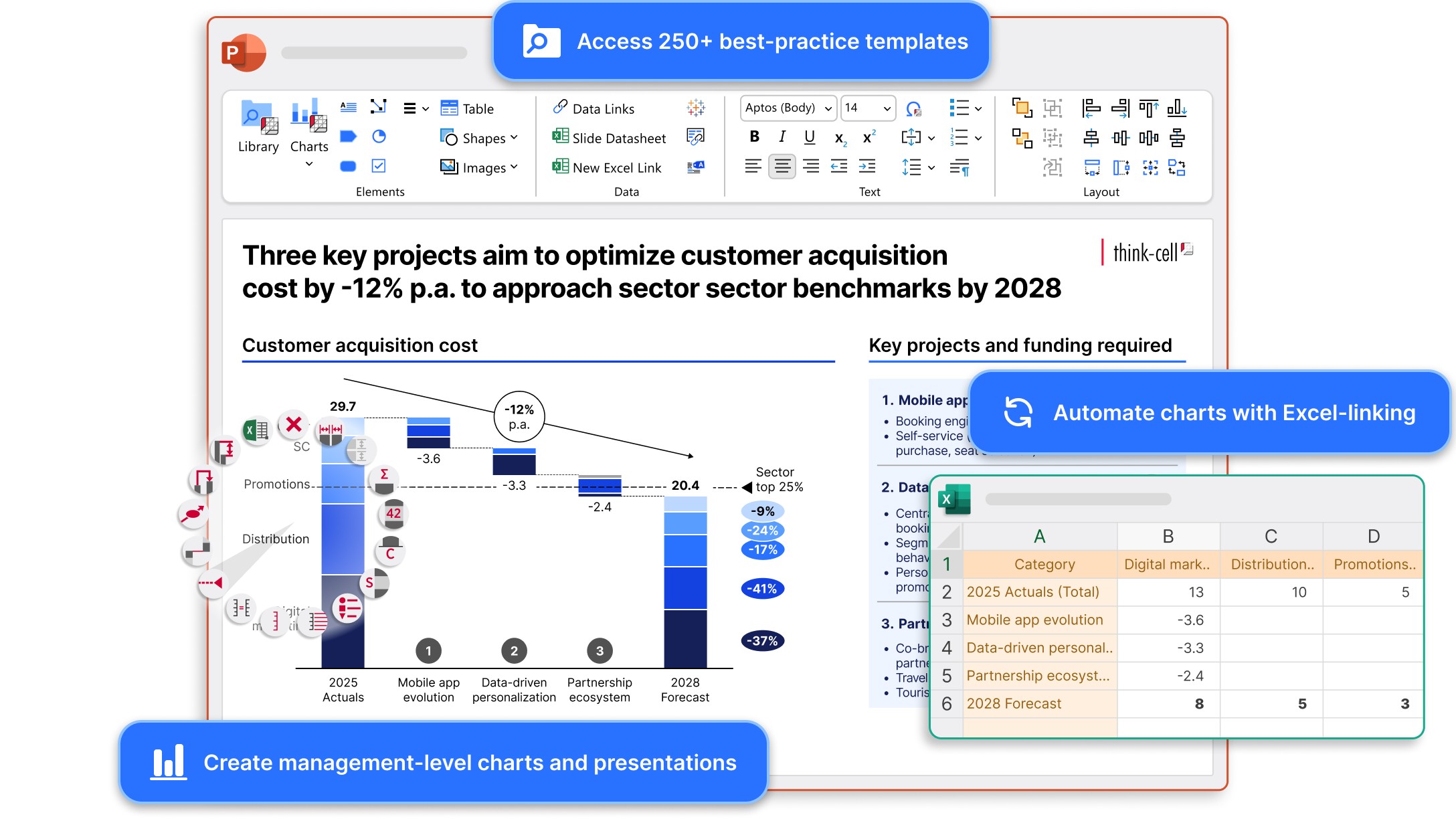The image size is (1456, 819).
Task: Toggle underline formatting
Action: pos(810,137)
